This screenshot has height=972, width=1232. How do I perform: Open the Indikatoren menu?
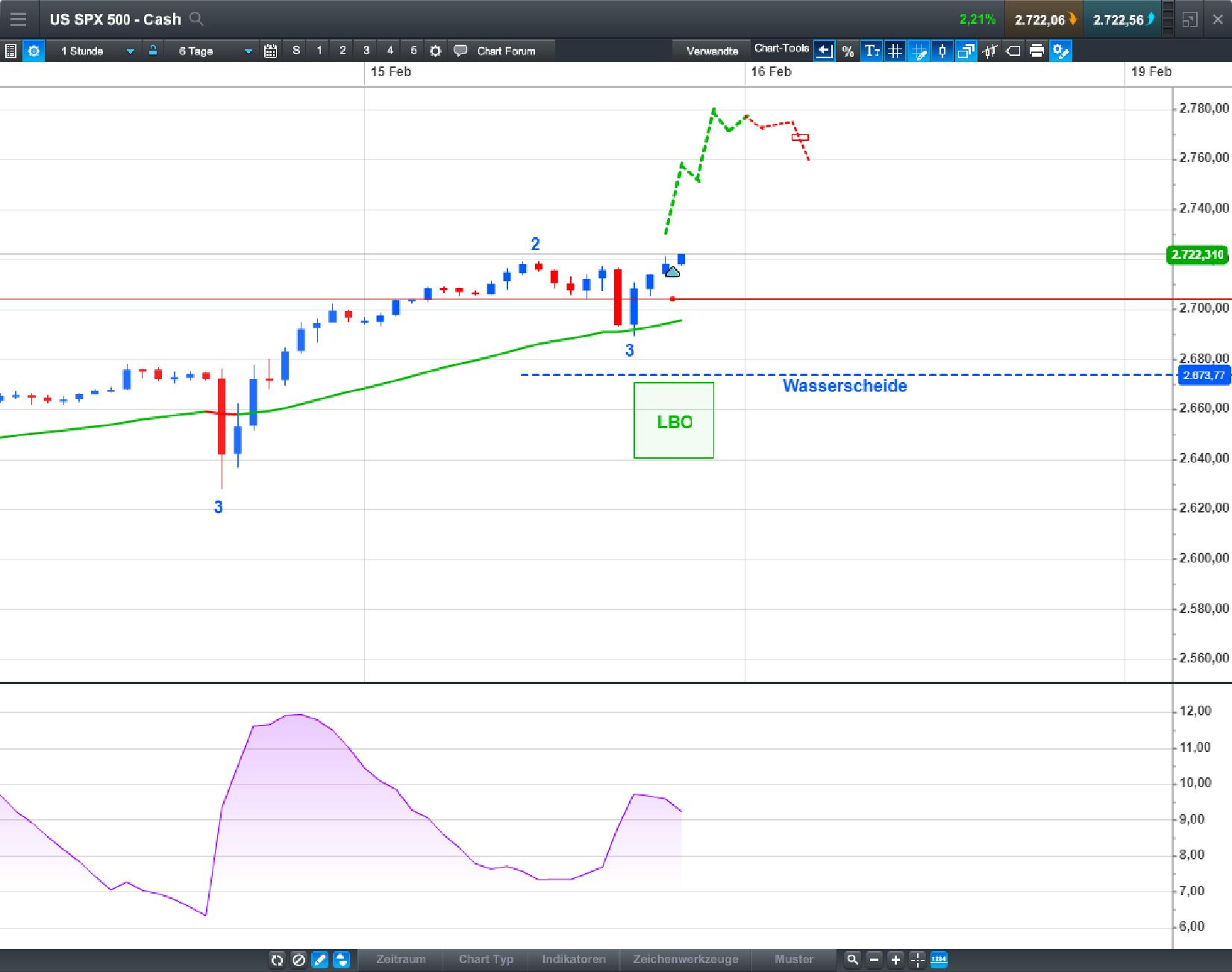573,960
